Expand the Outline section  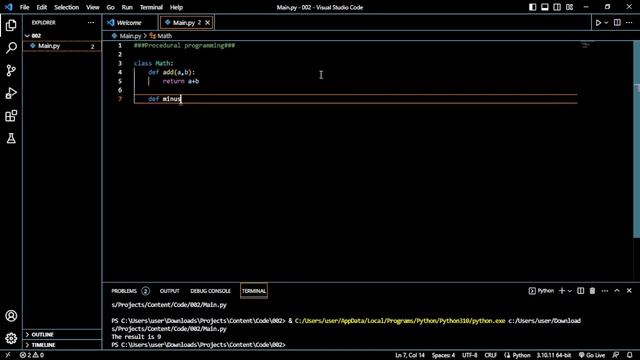pos(62,334)
